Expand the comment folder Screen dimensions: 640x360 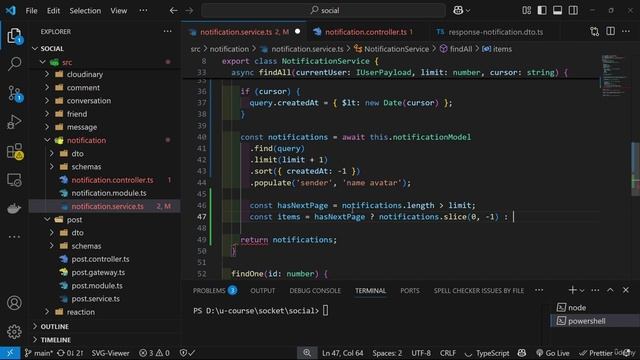point(47,87)
